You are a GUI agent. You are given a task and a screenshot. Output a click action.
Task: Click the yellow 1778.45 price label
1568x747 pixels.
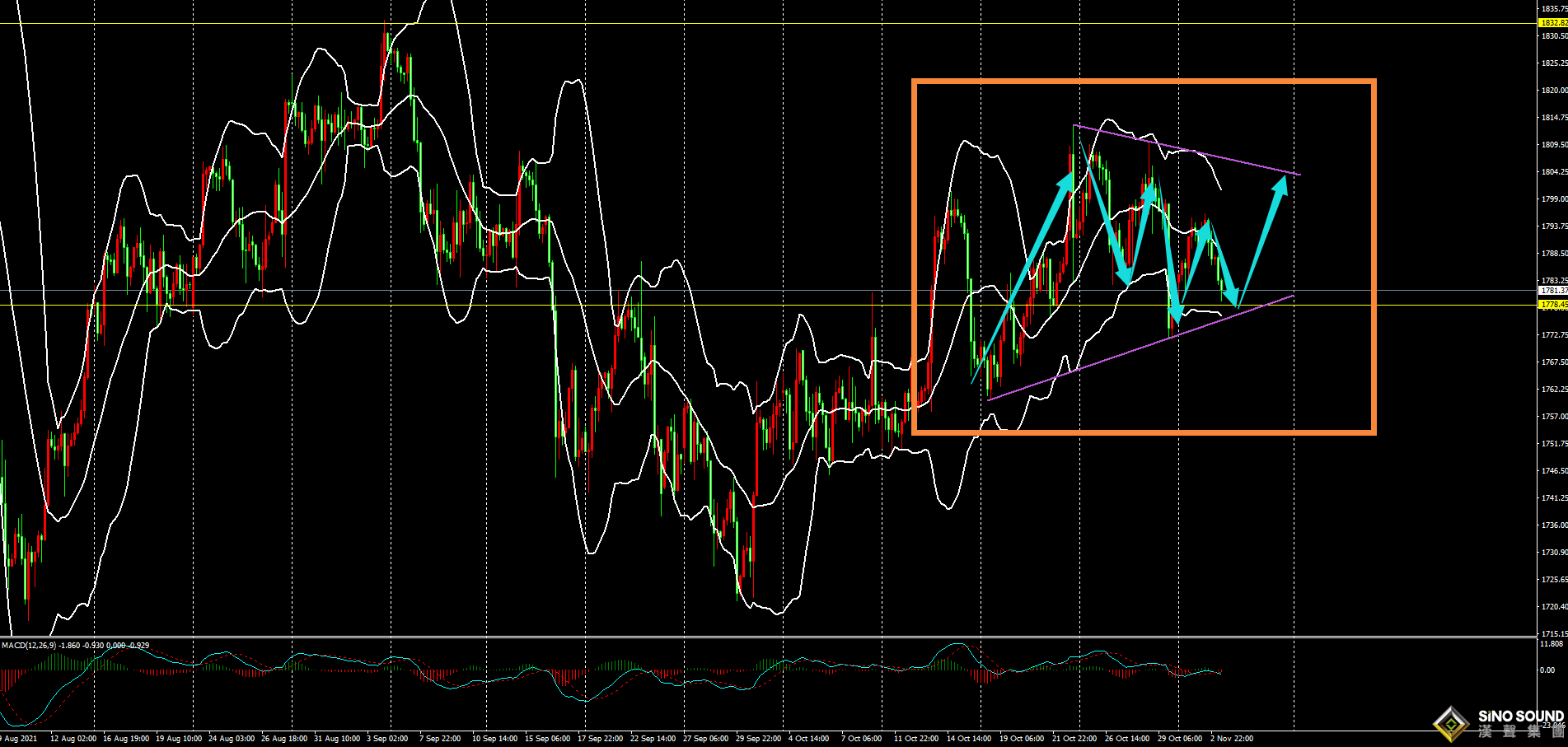coord(1553,305)
